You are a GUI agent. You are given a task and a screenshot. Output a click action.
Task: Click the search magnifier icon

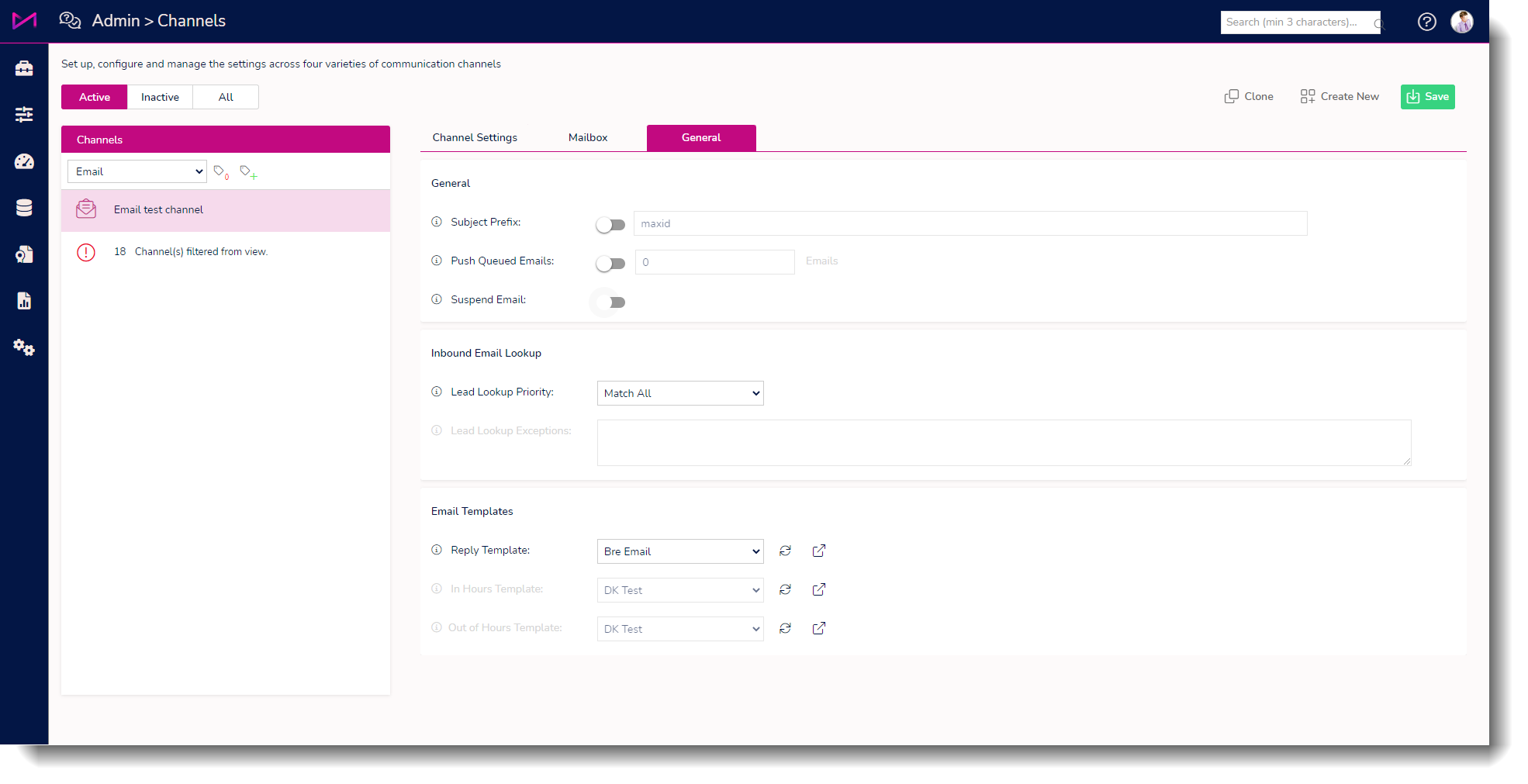(1378, 23)
